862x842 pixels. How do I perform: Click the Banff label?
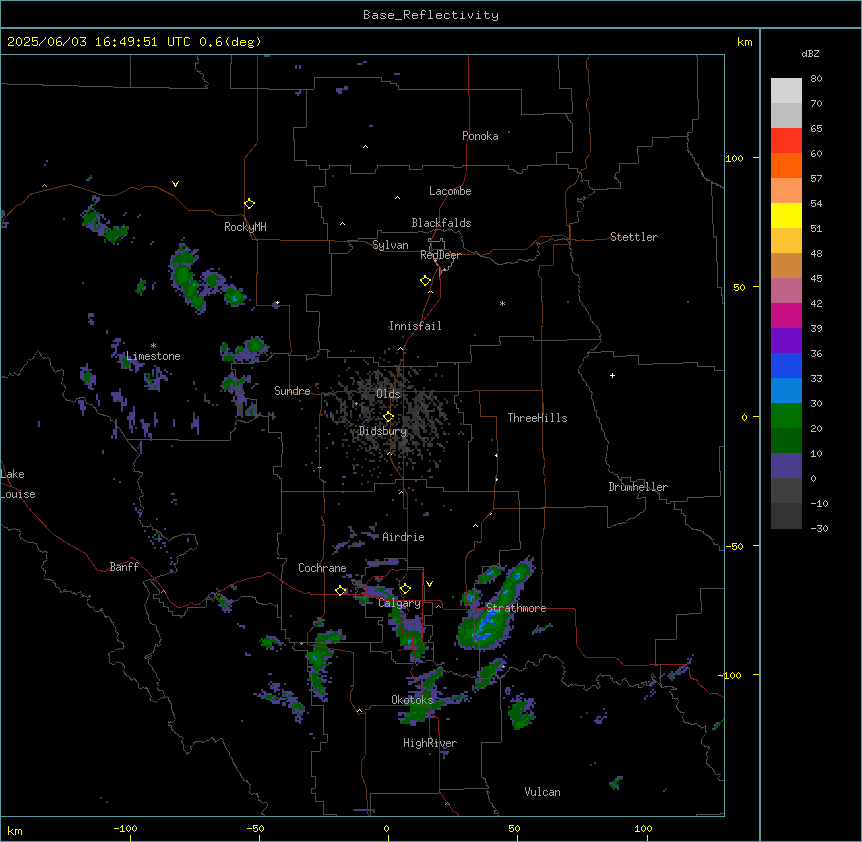[x=124, y=567]
